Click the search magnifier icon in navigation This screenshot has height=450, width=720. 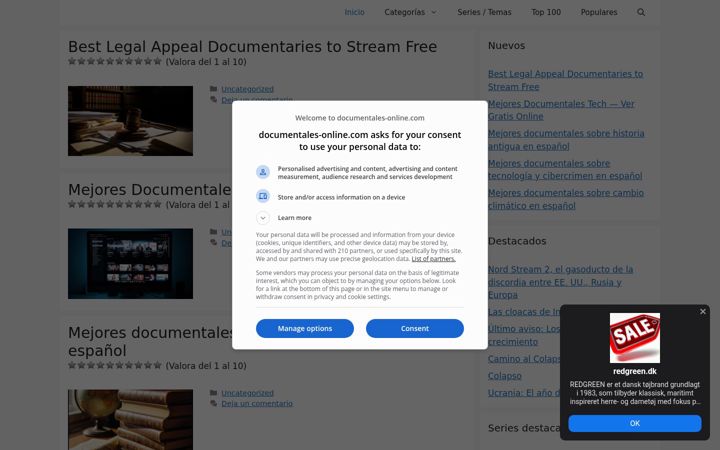coord(641,12)
